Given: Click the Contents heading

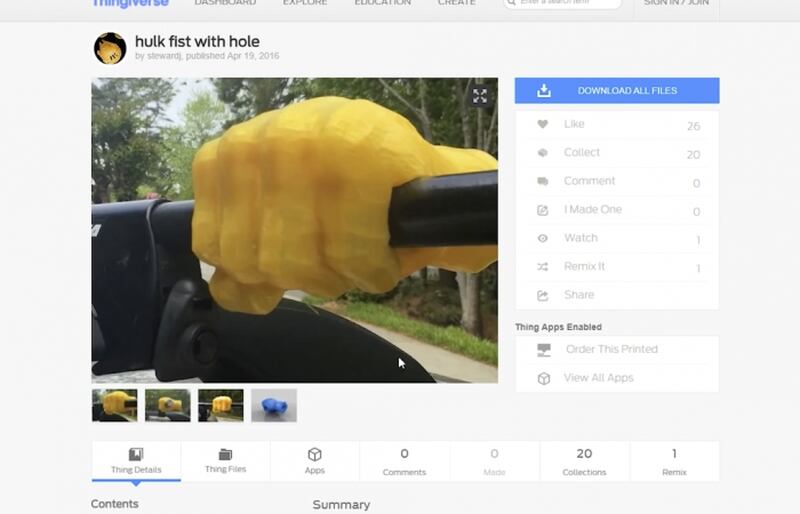Looking at the screenshot, I should 115,504.
